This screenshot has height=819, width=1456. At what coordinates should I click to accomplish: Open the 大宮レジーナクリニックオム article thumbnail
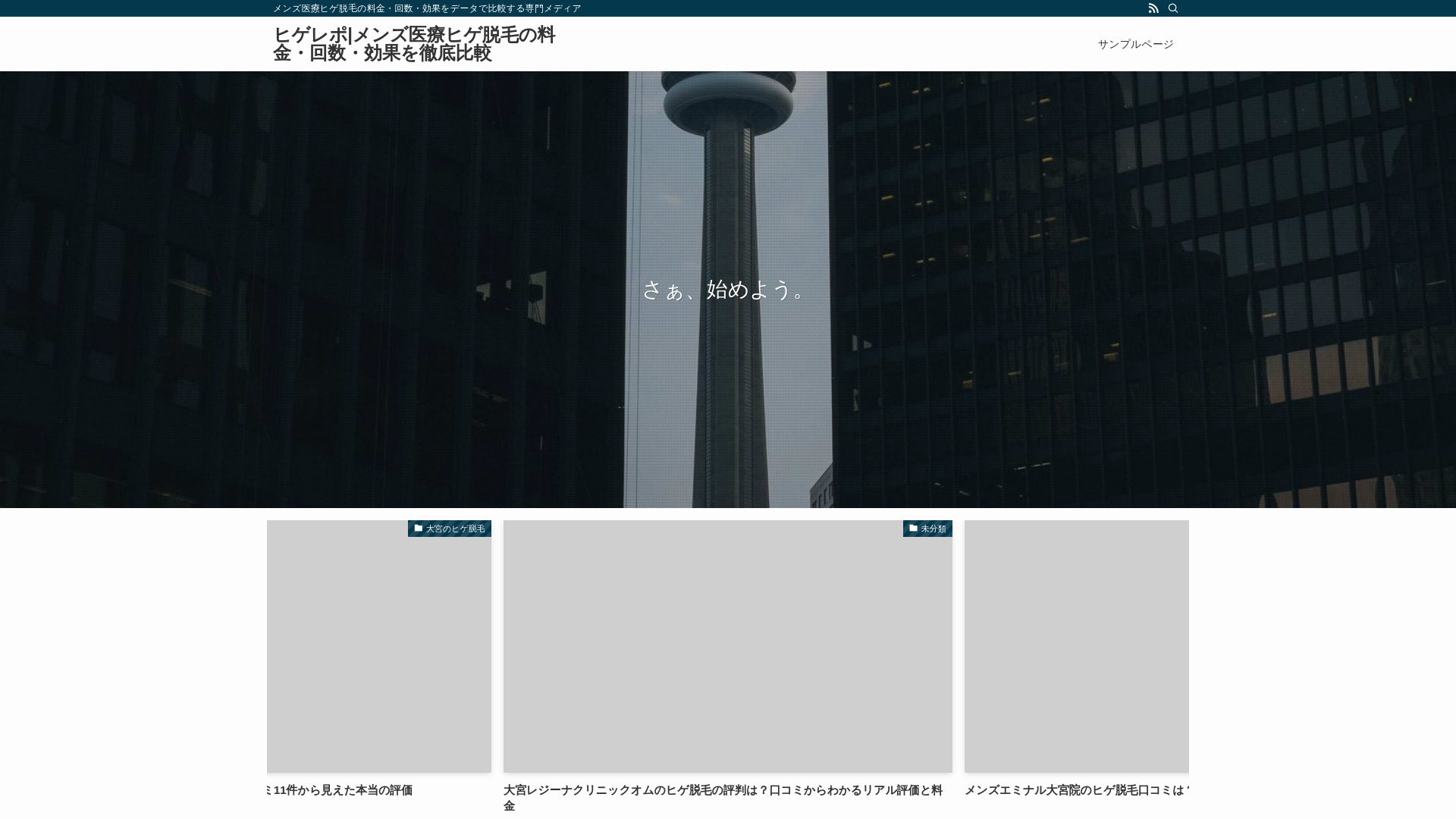[x=728, y=646]
